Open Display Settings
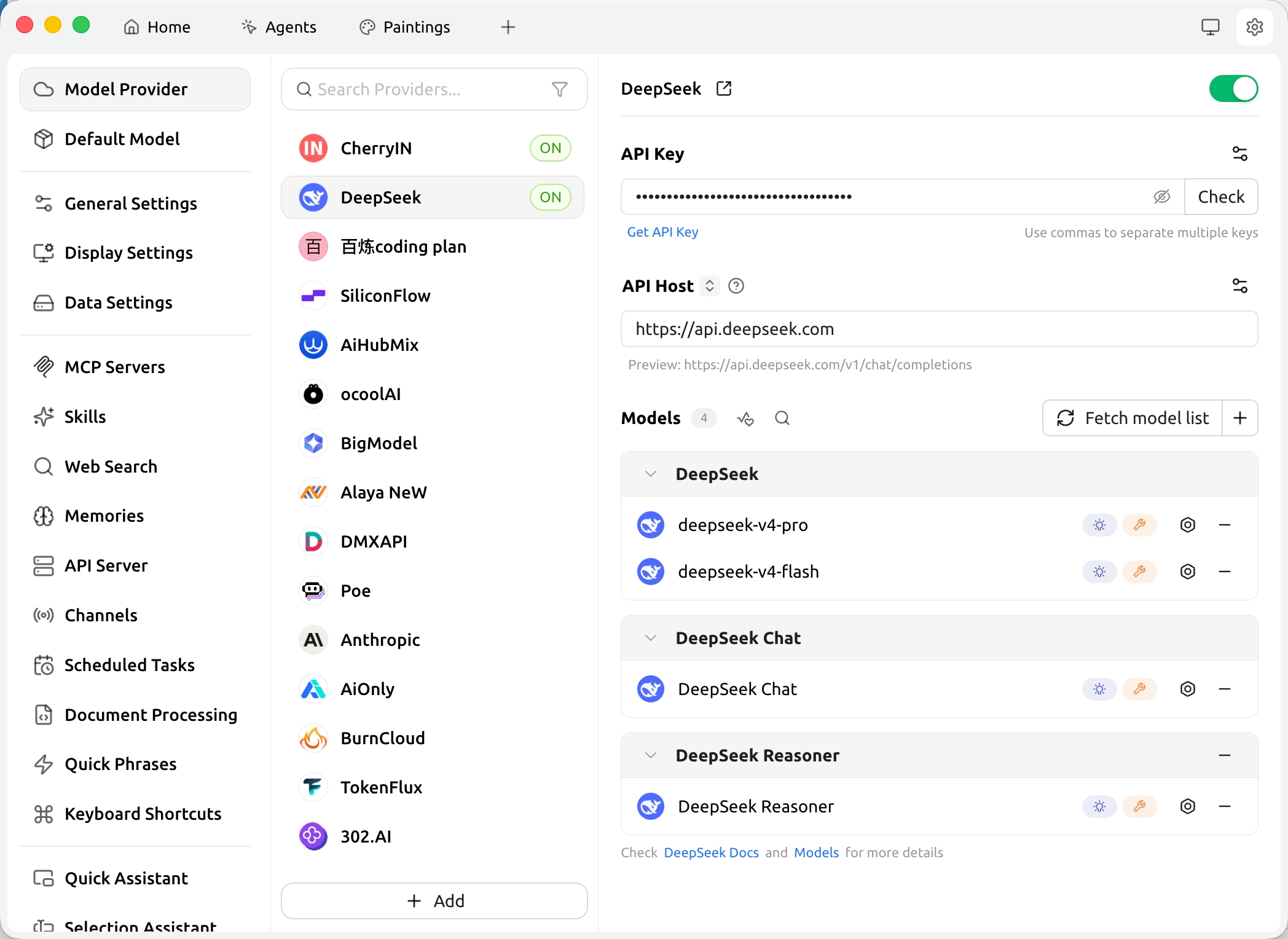The width and height of the screenshot is (1288, 939). pyautogui.click(x=135, y=253)
